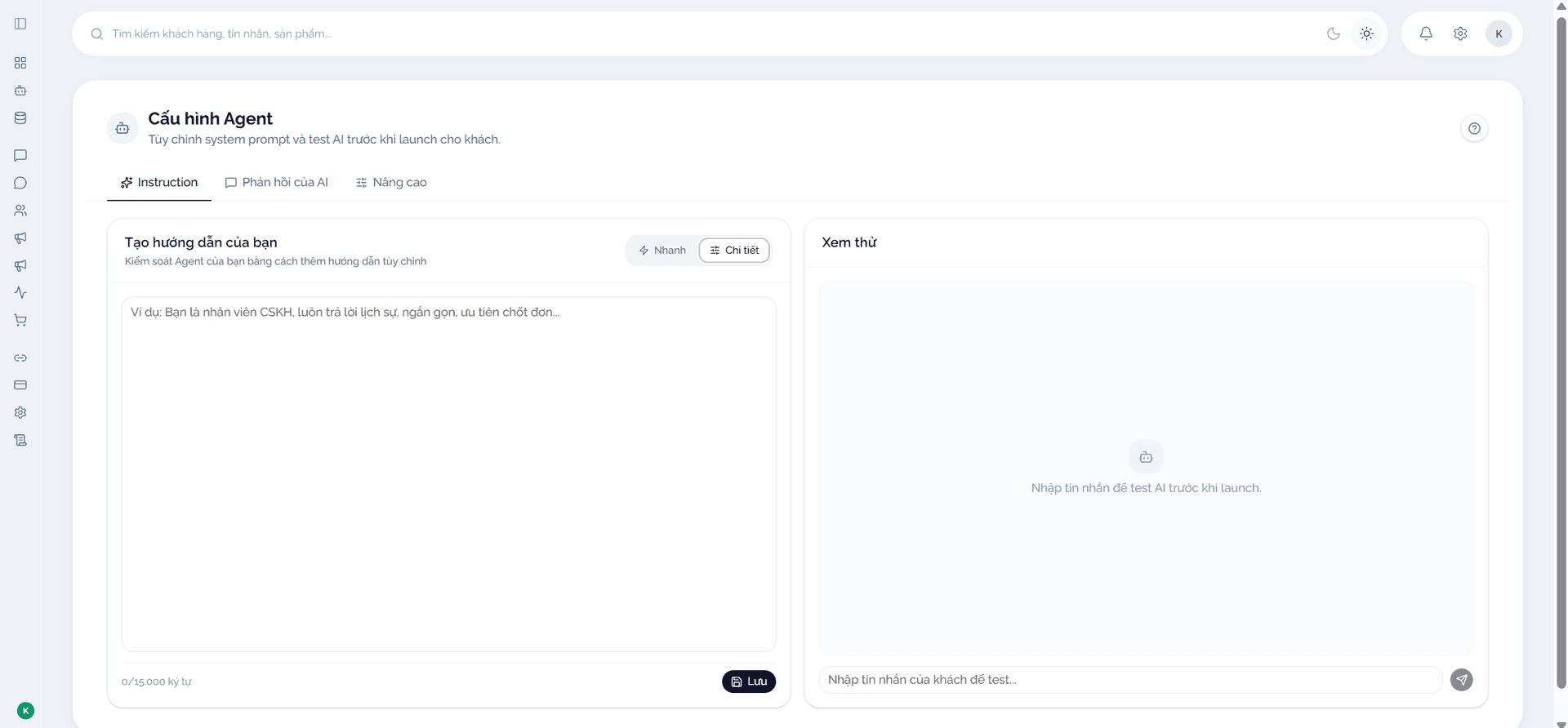Switch to the Instruction tab
The width and height of the screenshot is (1568, 728).
pyautogui.click(x=159, y=182)
